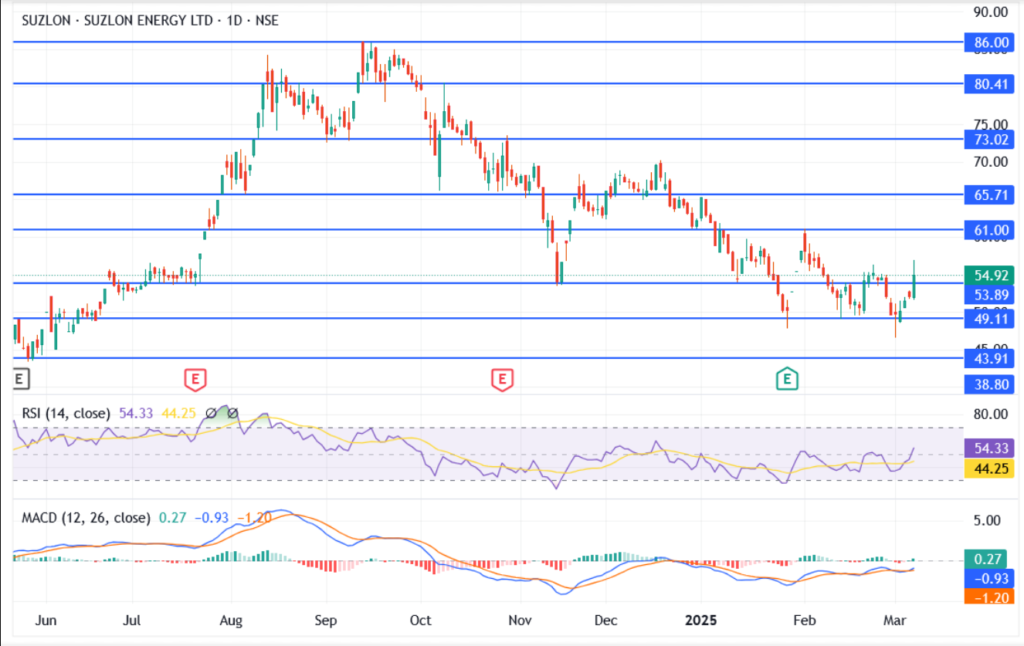Screen dimensions: 1024x646
Task: Click the 38.80 blue price label
Action: pyautogui.click(x=990, y=383)
